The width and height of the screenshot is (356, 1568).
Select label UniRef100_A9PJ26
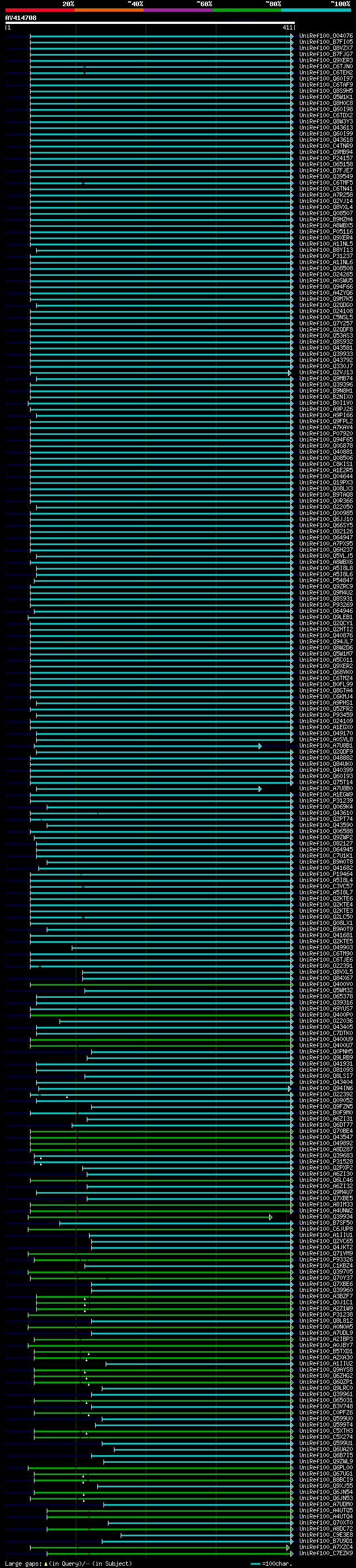pyautogui.click(x=325, y=409)
